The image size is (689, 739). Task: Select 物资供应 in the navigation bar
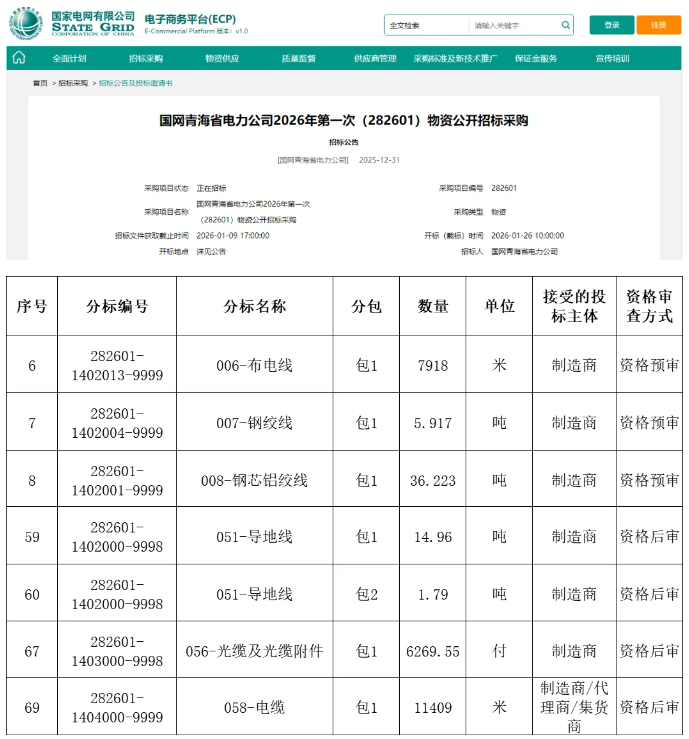click(x=222, y=59)
